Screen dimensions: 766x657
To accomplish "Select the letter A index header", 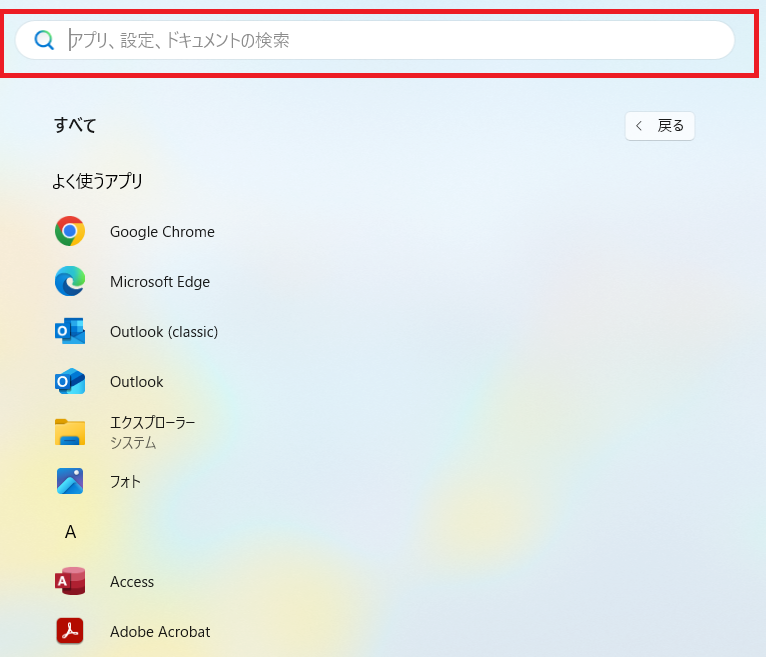I will coord(70,532).
